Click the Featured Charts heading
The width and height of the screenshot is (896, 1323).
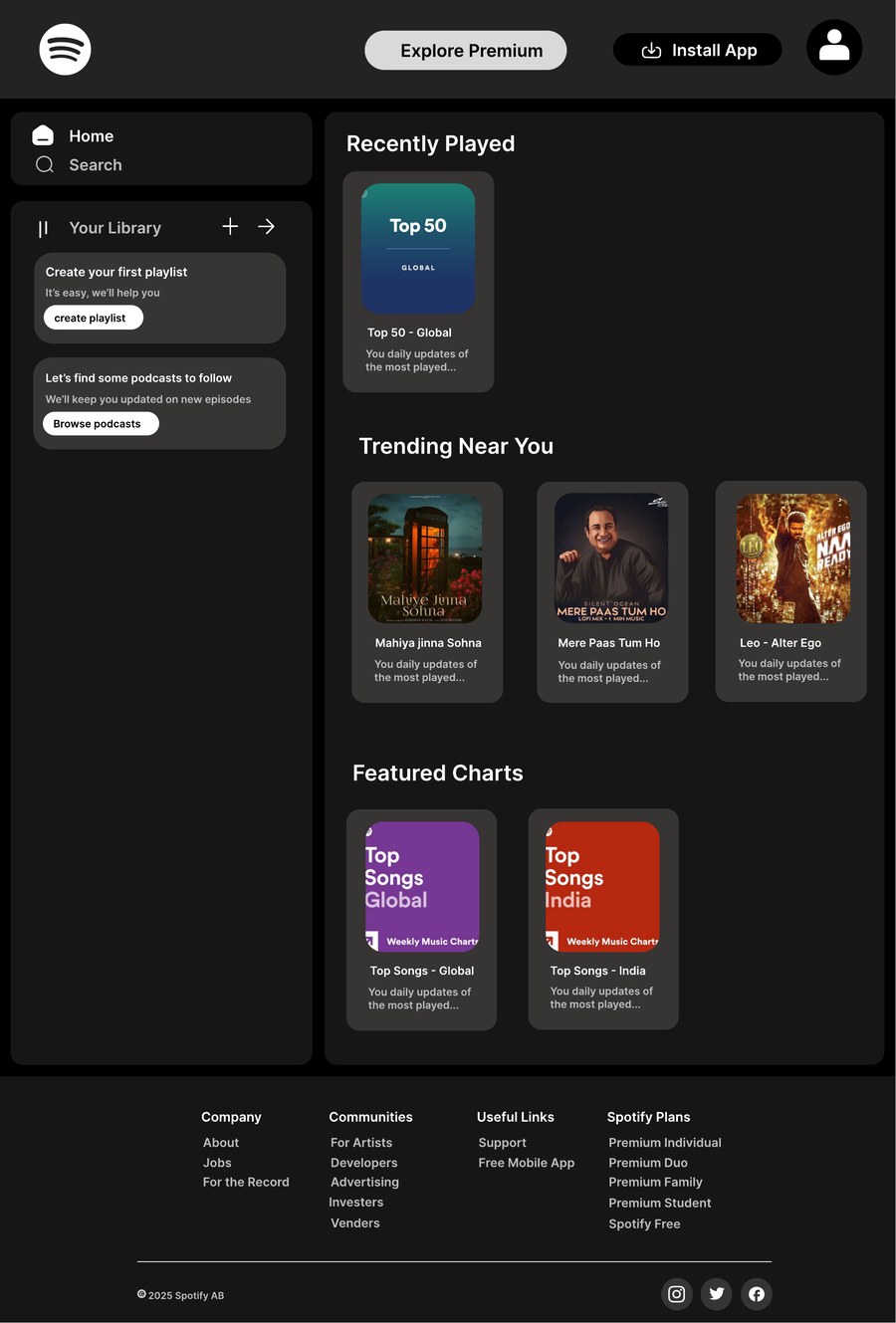[x=438, y=772]
